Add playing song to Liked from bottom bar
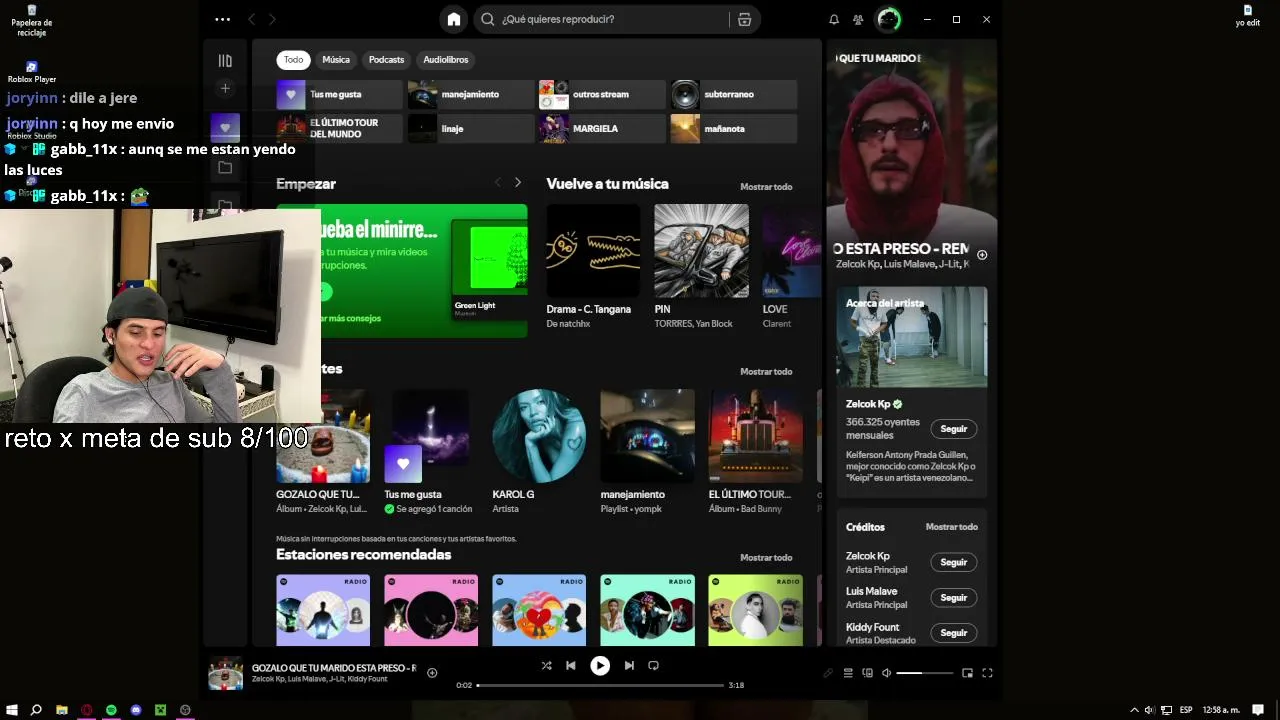 pyautogui.click(x=432, y=673)
